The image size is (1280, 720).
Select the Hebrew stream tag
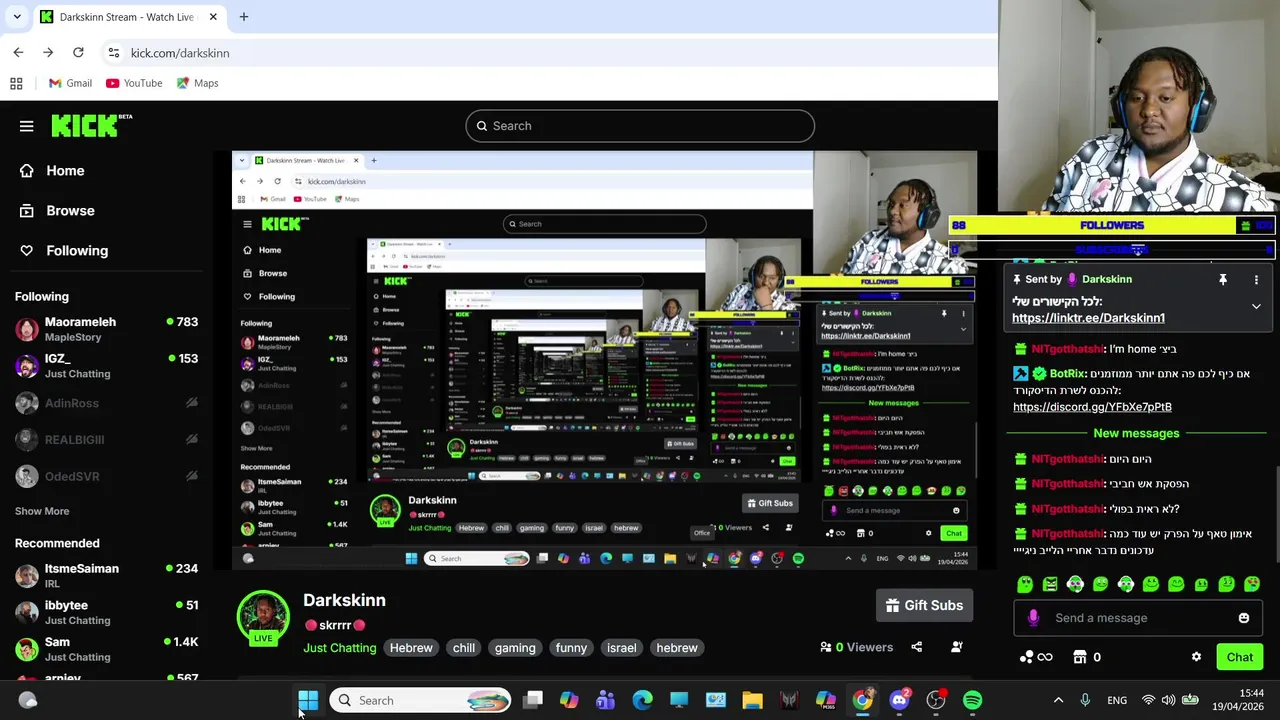point(411,648)
